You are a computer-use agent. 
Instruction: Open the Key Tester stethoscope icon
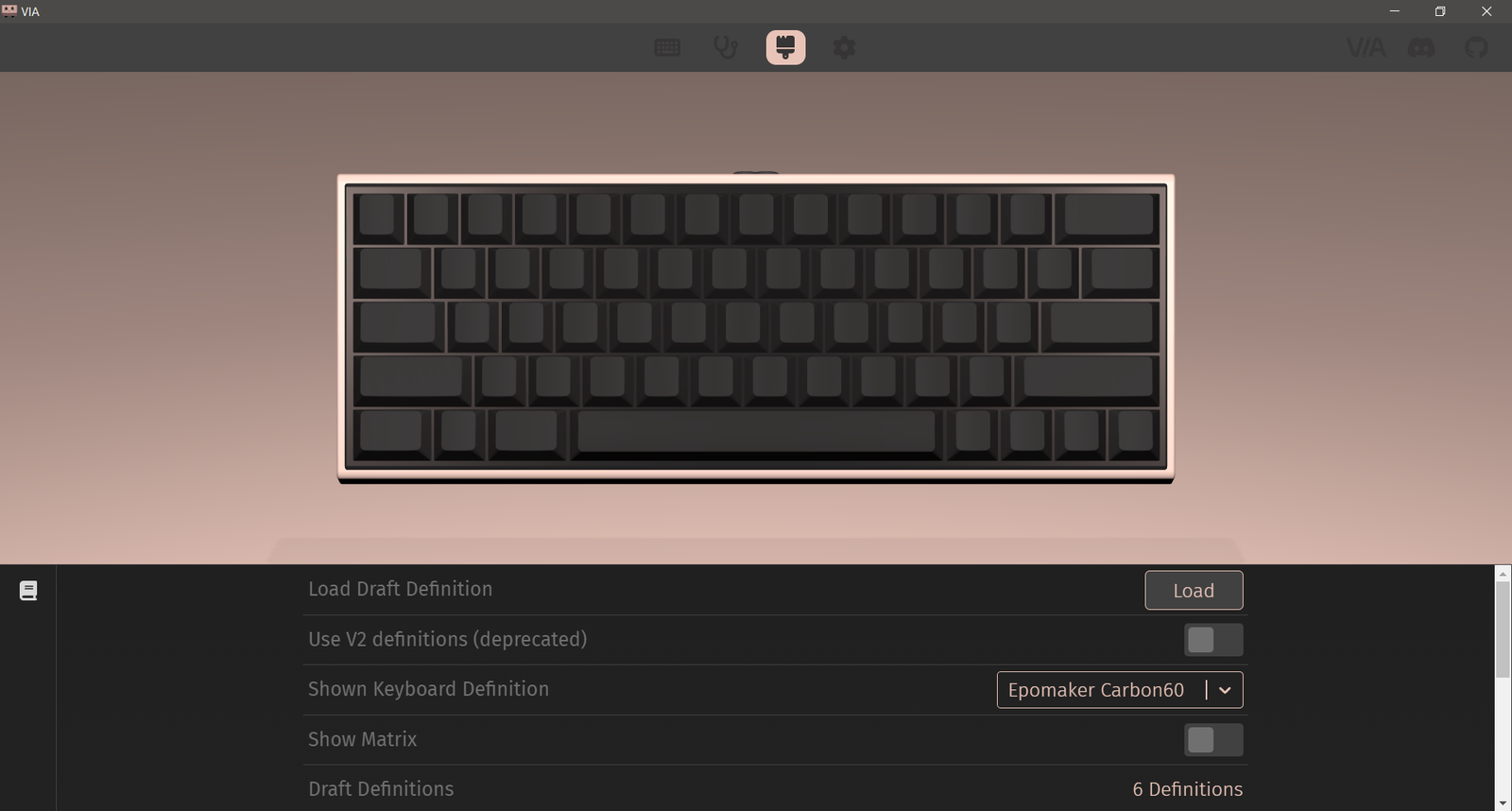tap(725, 47)
